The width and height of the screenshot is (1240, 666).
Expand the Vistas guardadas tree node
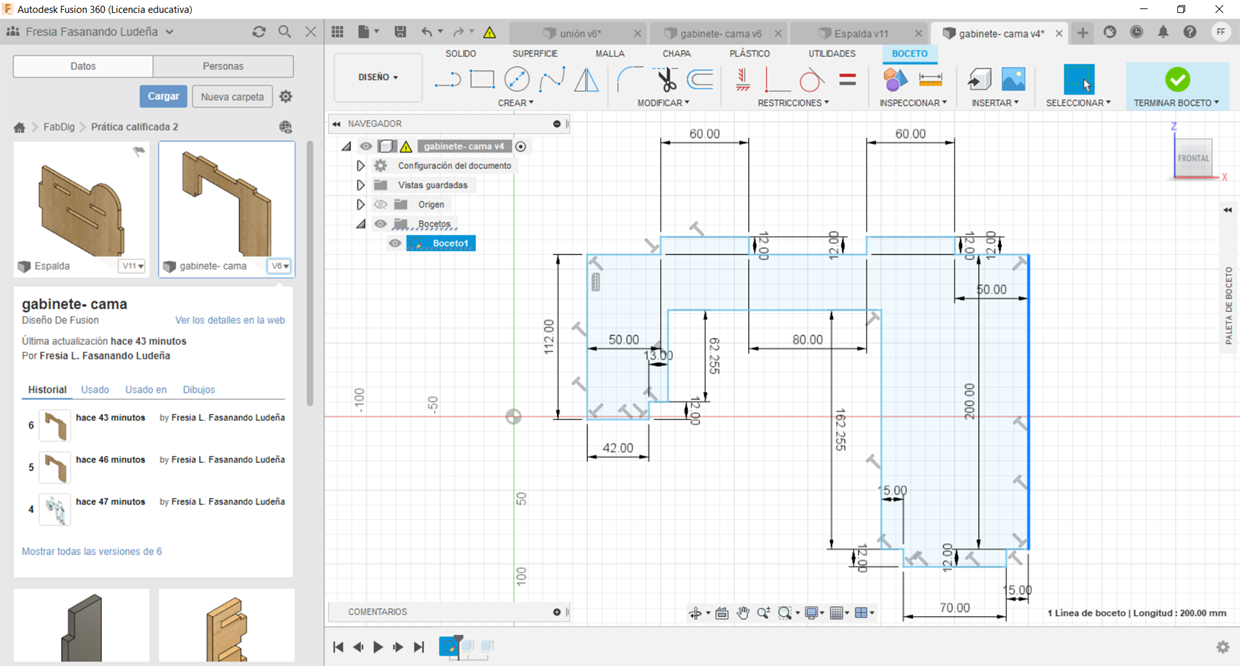pos(361,185)
